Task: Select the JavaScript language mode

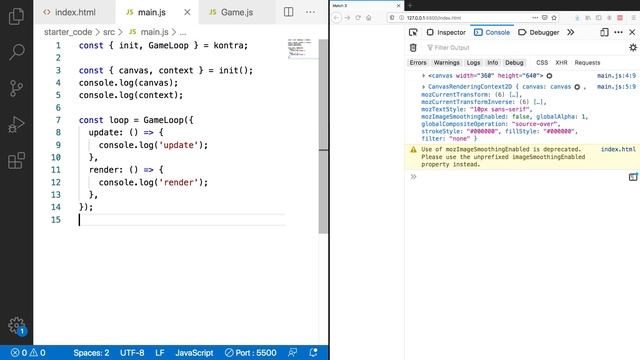Action: [x=194, y=353]
